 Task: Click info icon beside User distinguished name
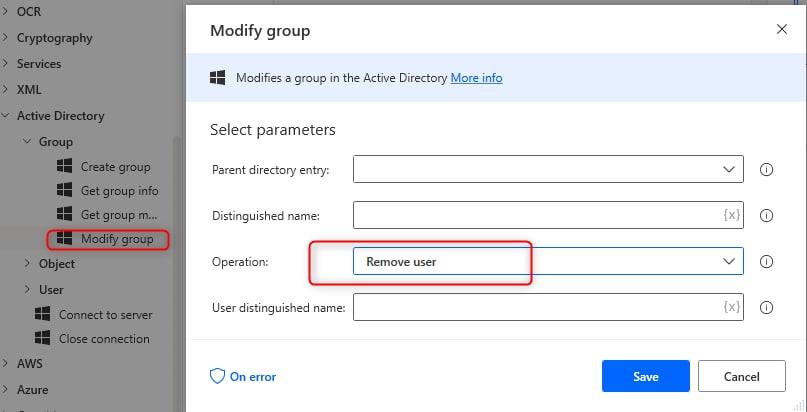767,308
